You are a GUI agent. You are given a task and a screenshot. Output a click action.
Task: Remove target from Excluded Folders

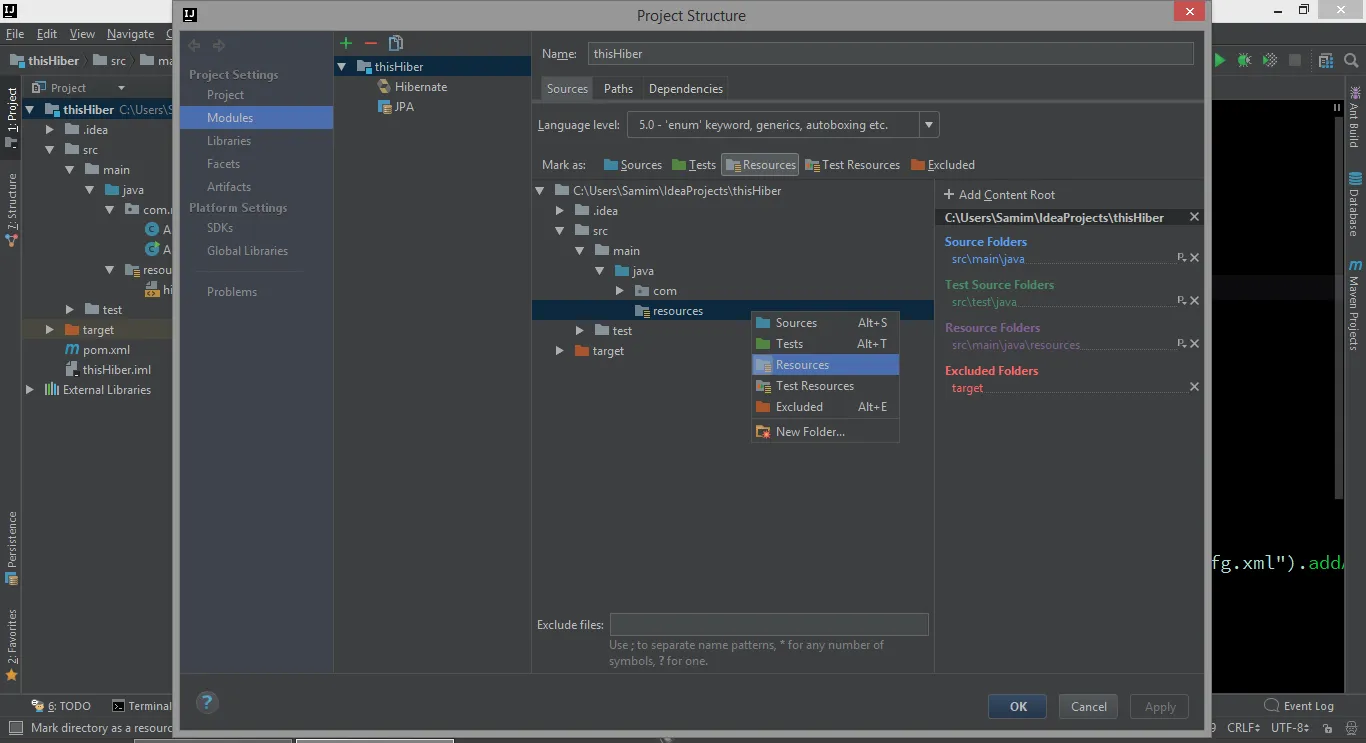(1194, 387)
